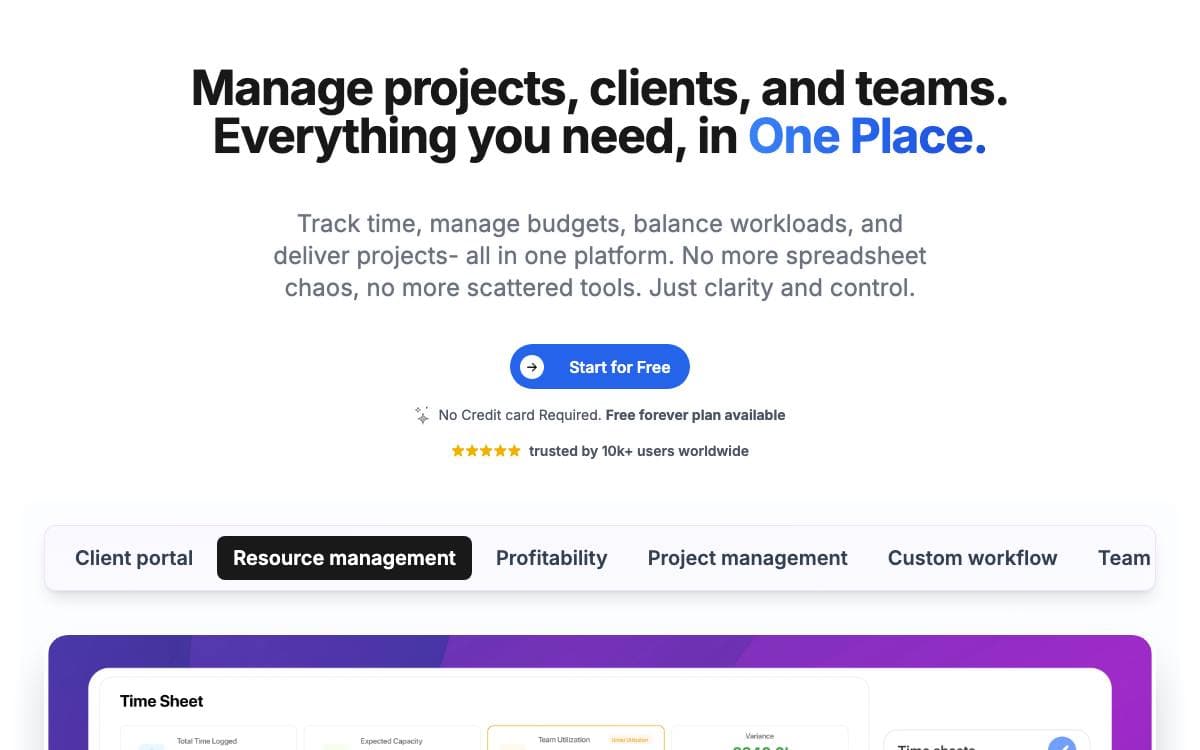This screenshot has width=1200, height=750.
Task: Click the Team Utilization card
Action: 576,738
